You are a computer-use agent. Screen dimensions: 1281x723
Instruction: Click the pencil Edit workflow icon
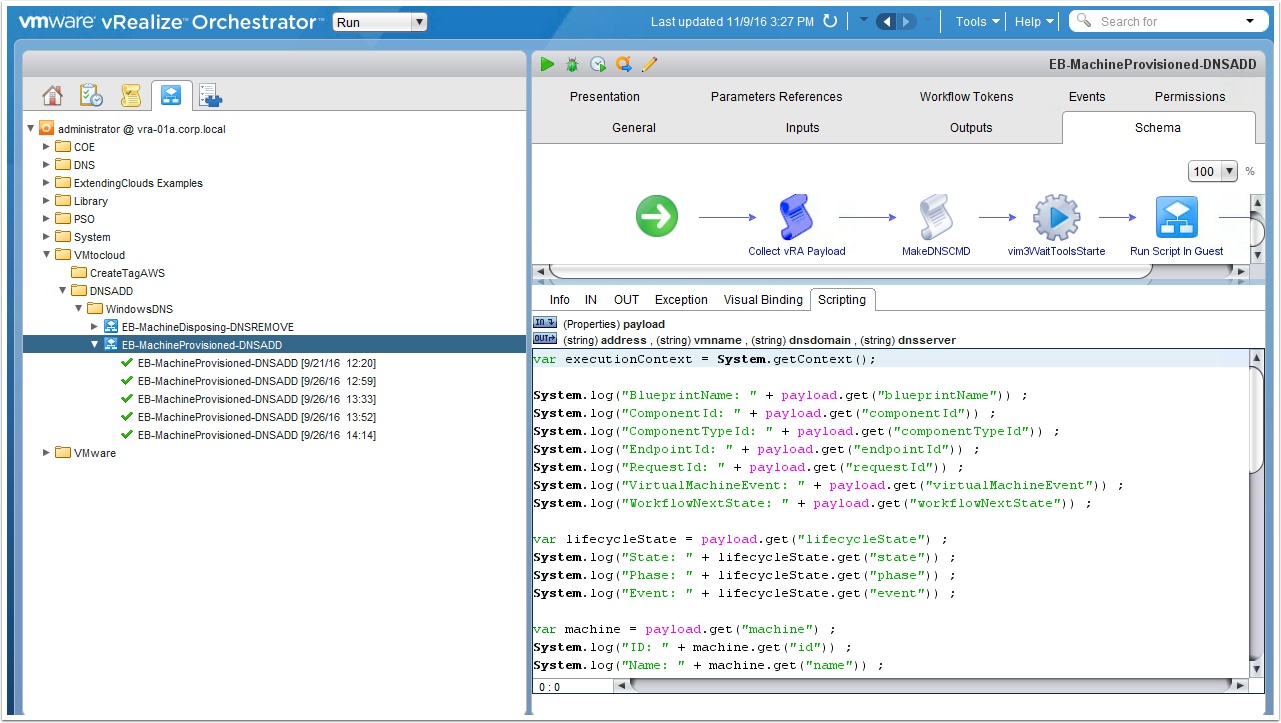click(650, 64)
